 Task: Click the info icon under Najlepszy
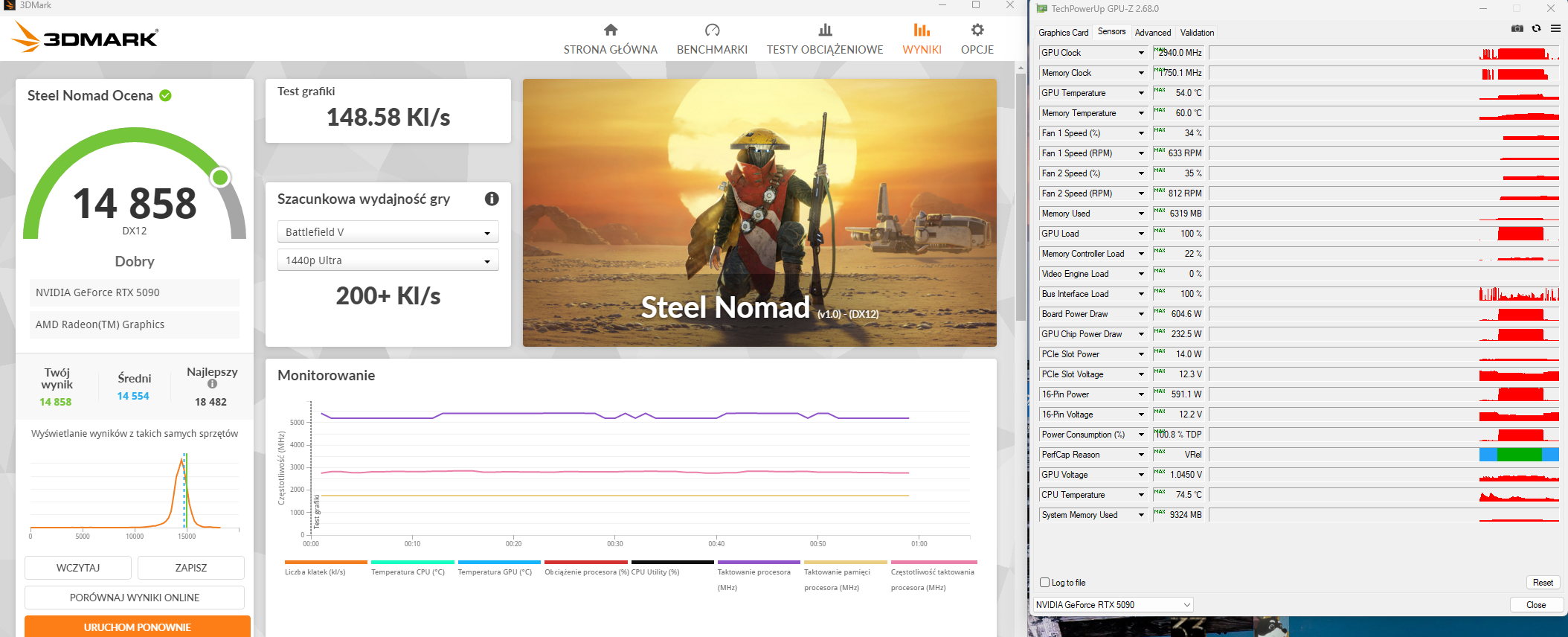[x=212, y=384]
